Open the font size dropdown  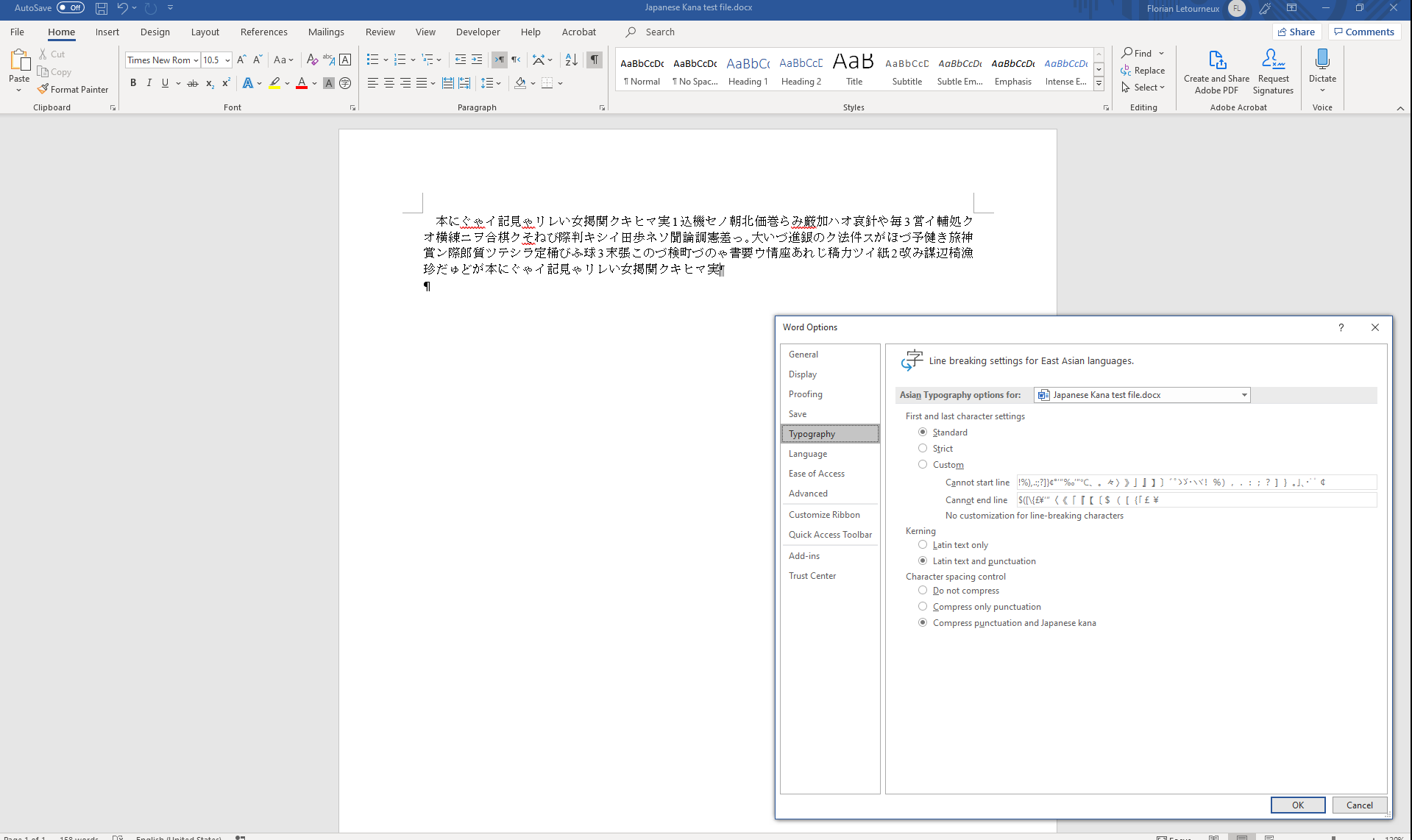point(227,60)
